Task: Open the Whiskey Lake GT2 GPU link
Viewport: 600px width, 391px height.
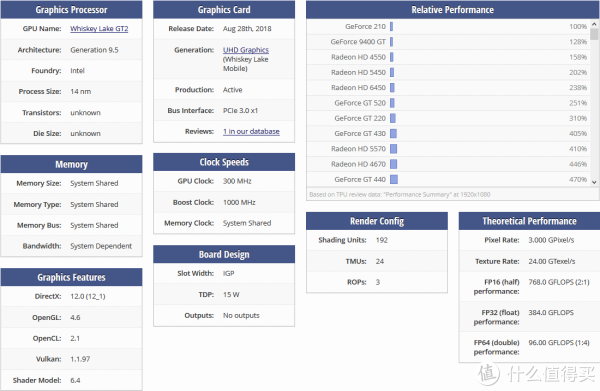Action: (x=99, y=29)
